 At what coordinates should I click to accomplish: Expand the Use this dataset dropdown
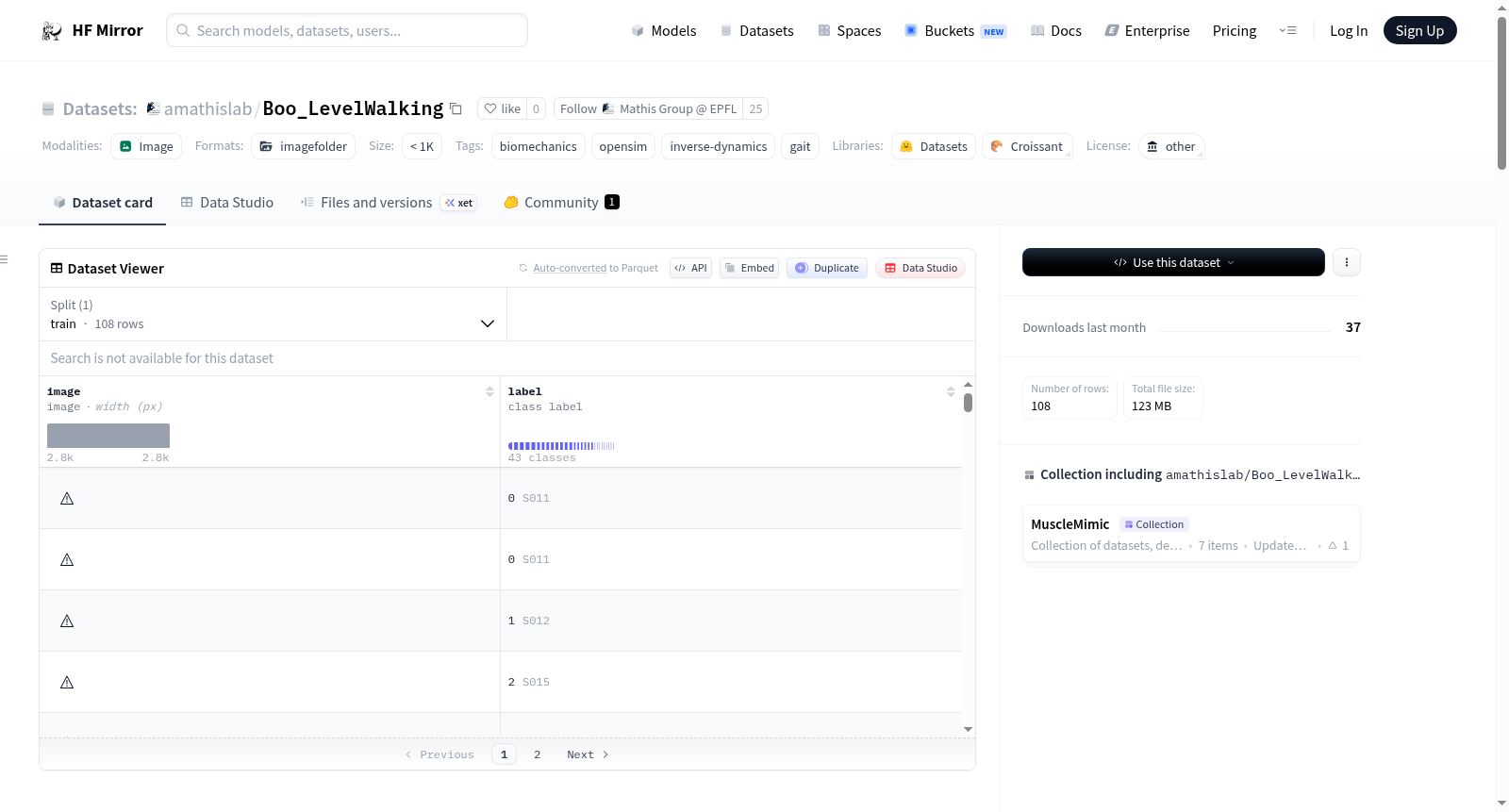click(1173, 262)
